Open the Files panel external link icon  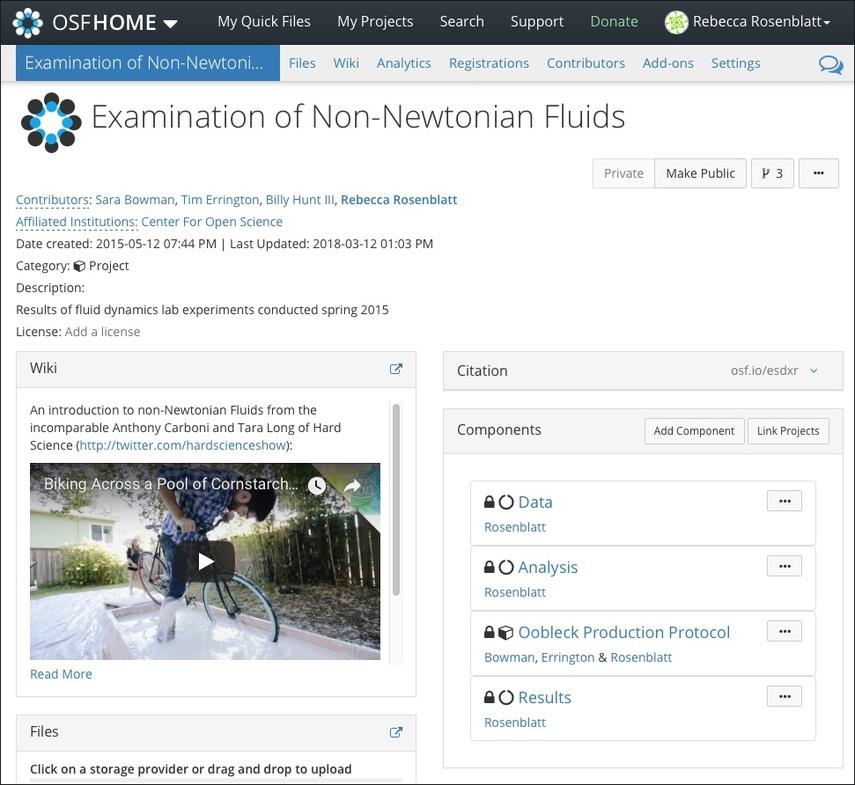(x=396, y=732)
